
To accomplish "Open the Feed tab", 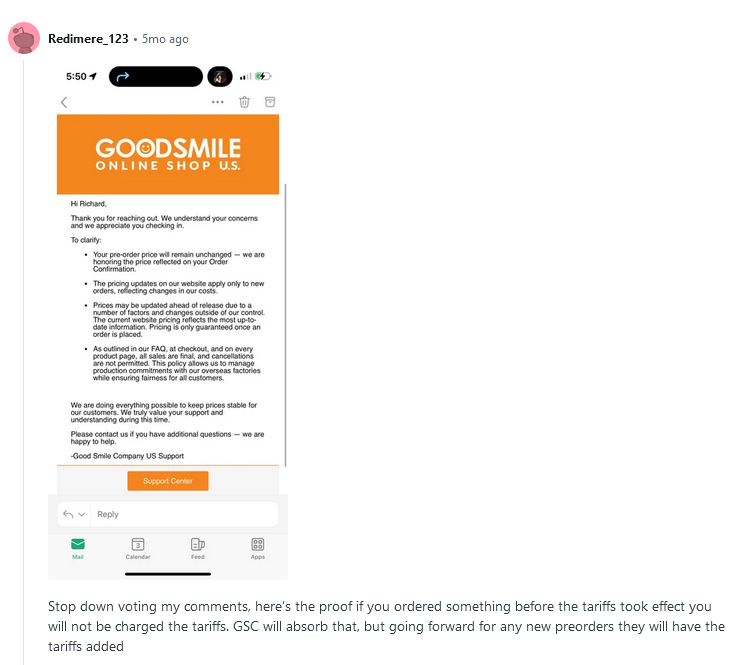I will pyautogui.click(x=198, y=548).
